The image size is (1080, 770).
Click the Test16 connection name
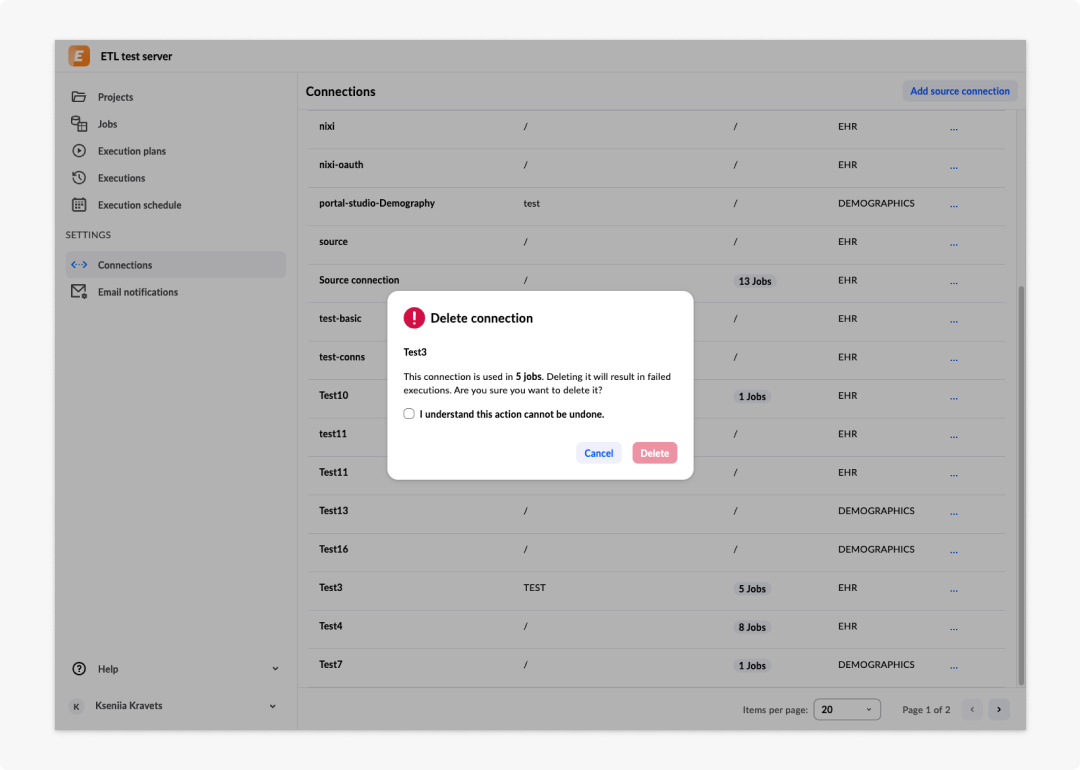coord(333,550)
